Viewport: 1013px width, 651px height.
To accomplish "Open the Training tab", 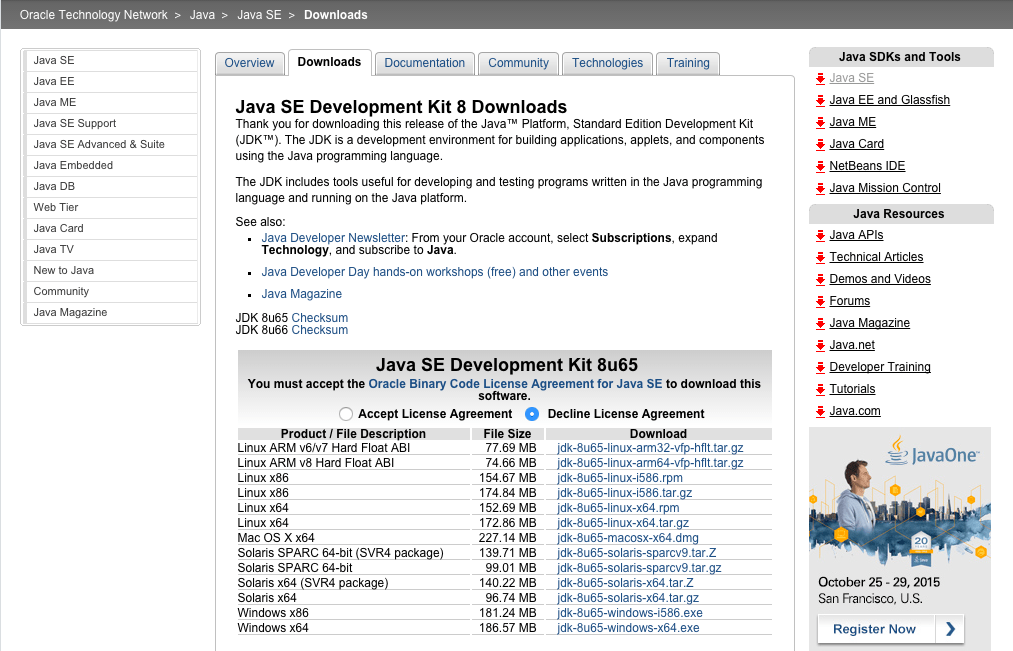I will tap(688, 63).
